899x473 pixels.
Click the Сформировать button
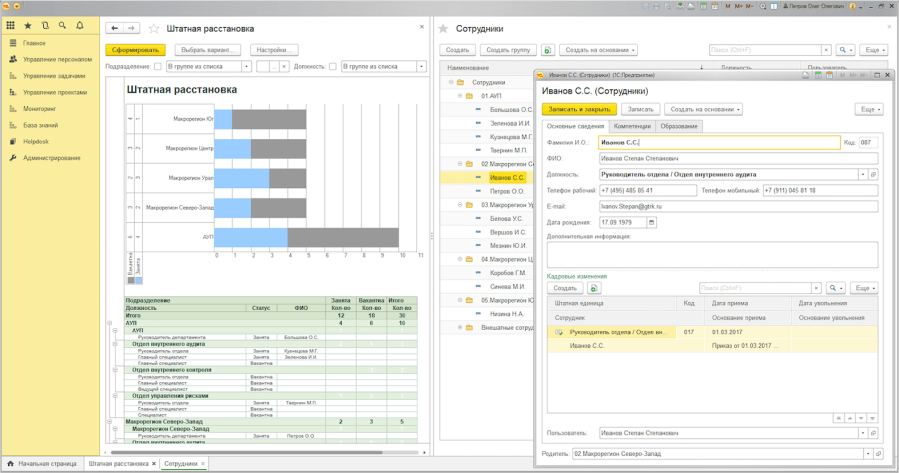[136, 49]
